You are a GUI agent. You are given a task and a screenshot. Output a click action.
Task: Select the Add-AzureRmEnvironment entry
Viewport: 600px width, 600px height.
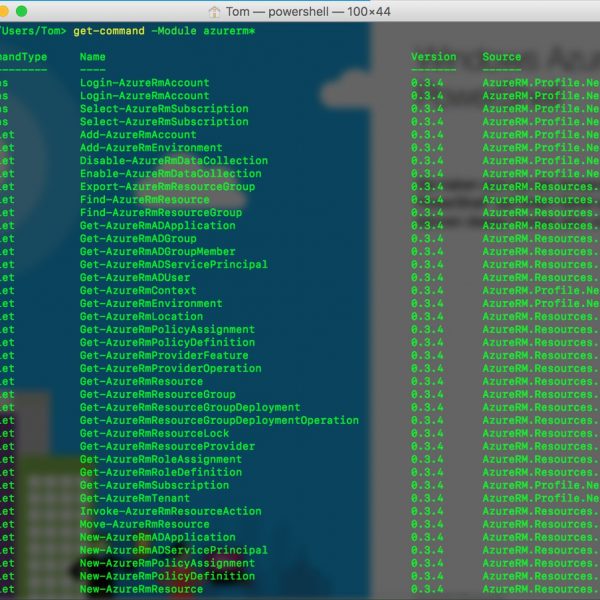point(151,148)
